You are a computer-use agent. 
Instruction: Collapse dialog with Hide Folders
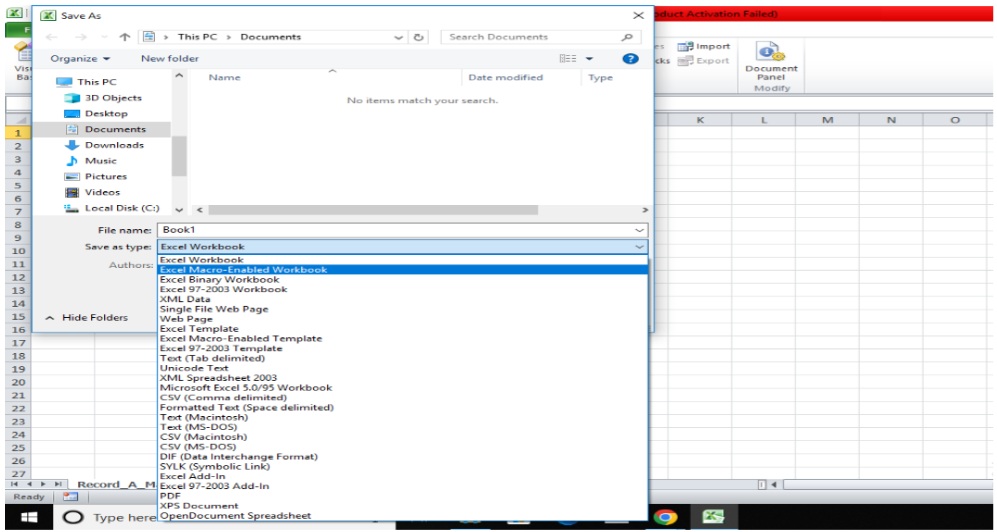pyautogui.click(x=87, y=317)
